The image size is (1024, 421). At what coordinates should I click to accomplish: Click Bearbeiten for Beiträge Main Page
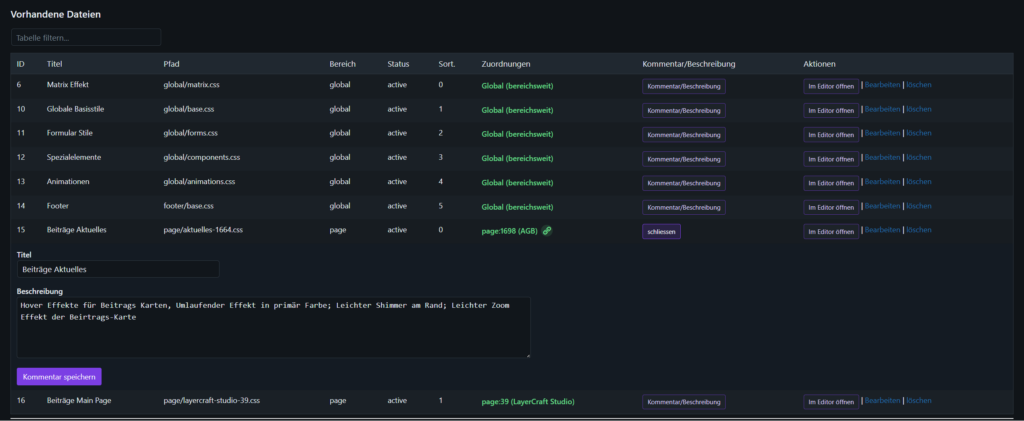pos(882,401)
